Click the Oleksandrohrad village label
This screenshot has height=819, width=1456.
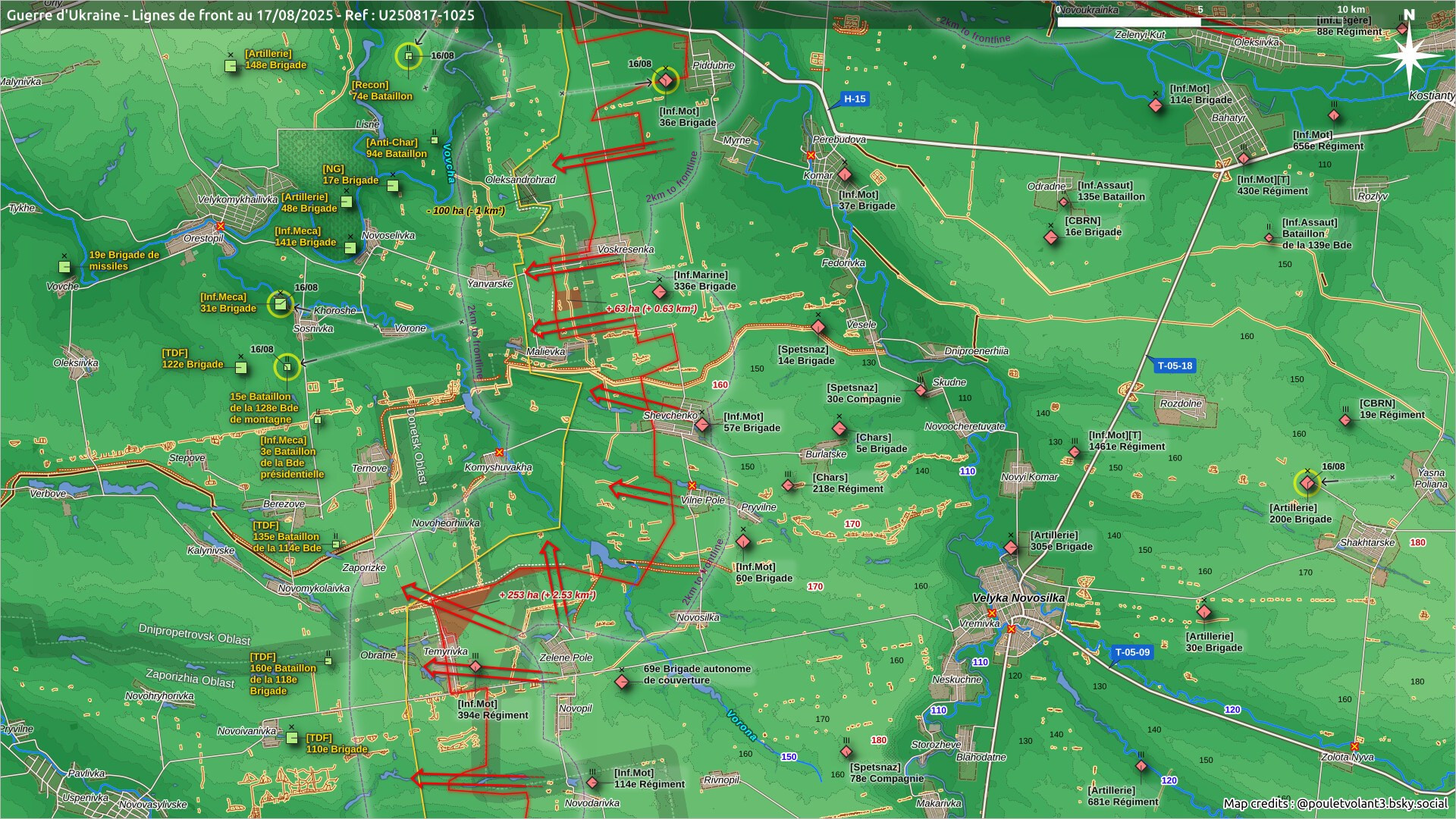click(520, 180)
